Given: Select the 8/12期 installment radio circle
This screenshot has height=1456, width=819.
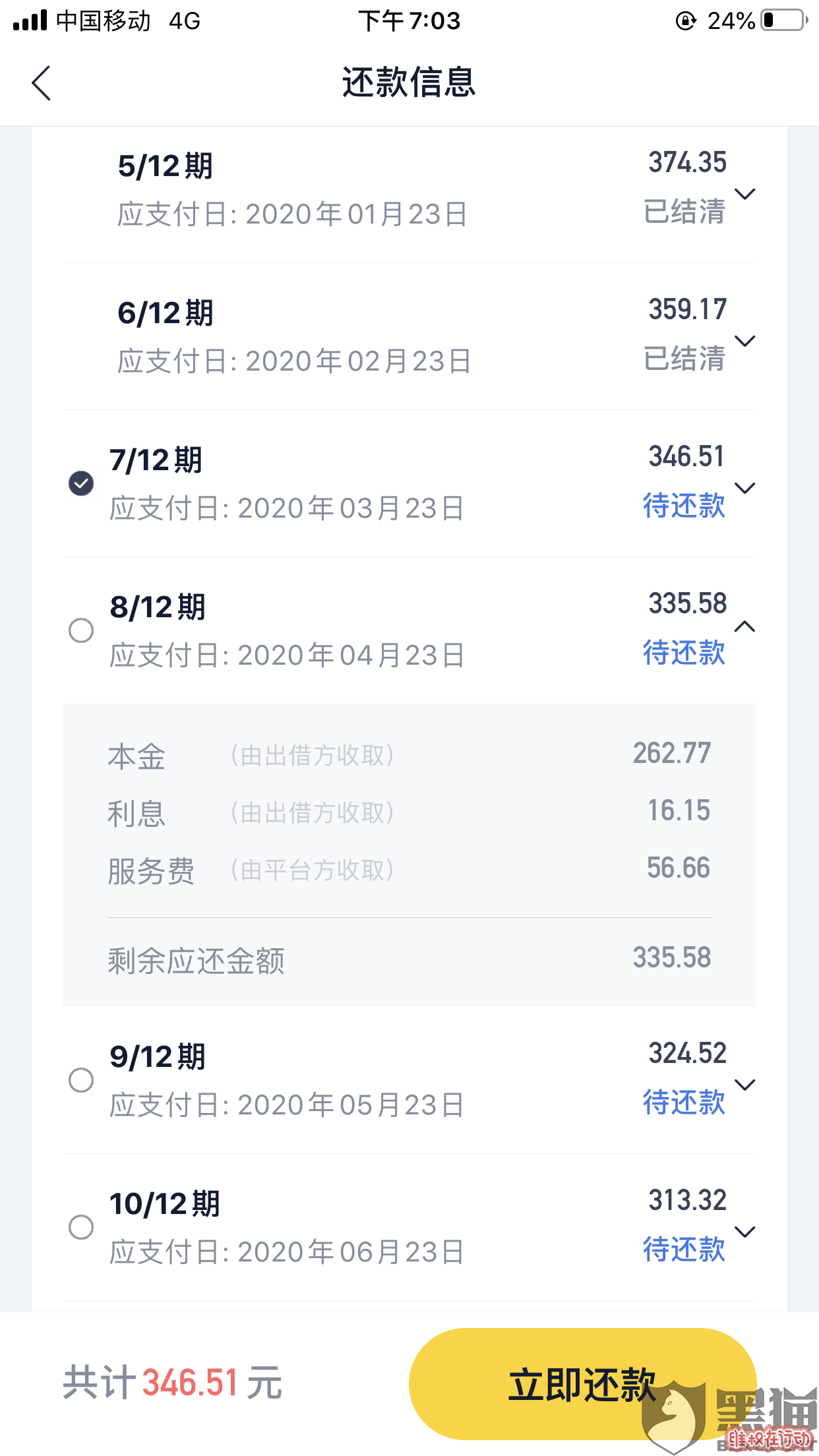Looking at the screenshot, I should point(81,630).
